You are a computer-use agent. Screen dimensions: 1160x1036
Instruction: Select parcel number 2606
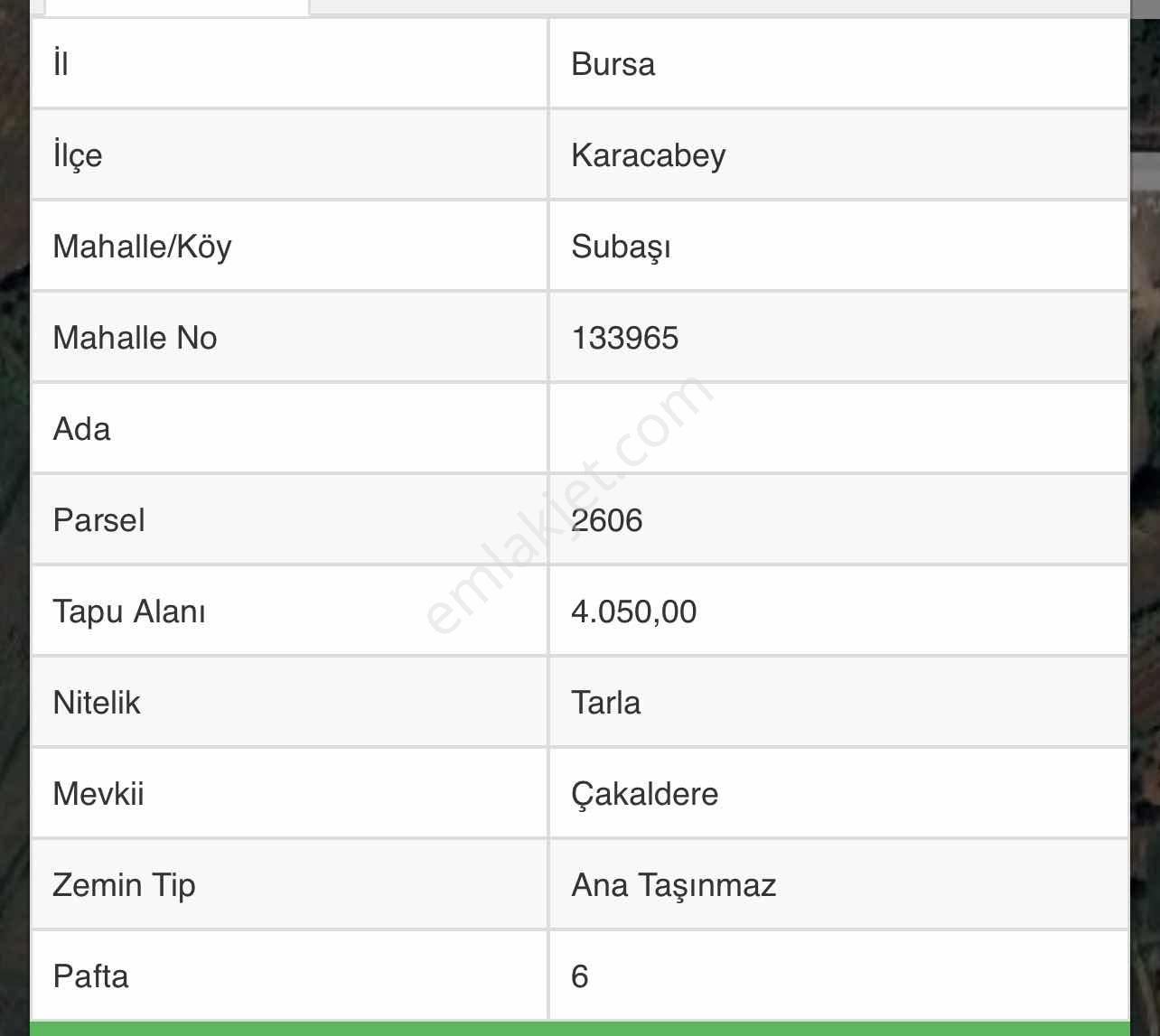click(606, 520)
